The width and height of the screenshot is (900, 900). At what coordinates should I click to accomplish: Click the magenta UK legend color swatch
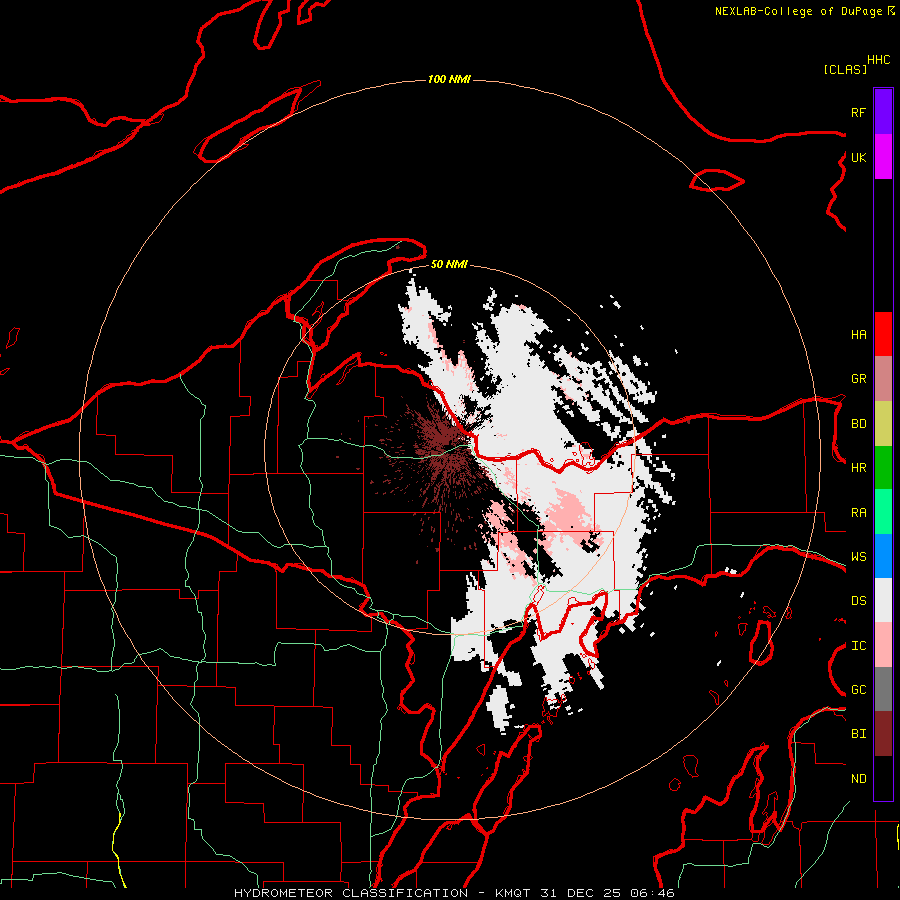pyautogui.click(x=883, y=157)
